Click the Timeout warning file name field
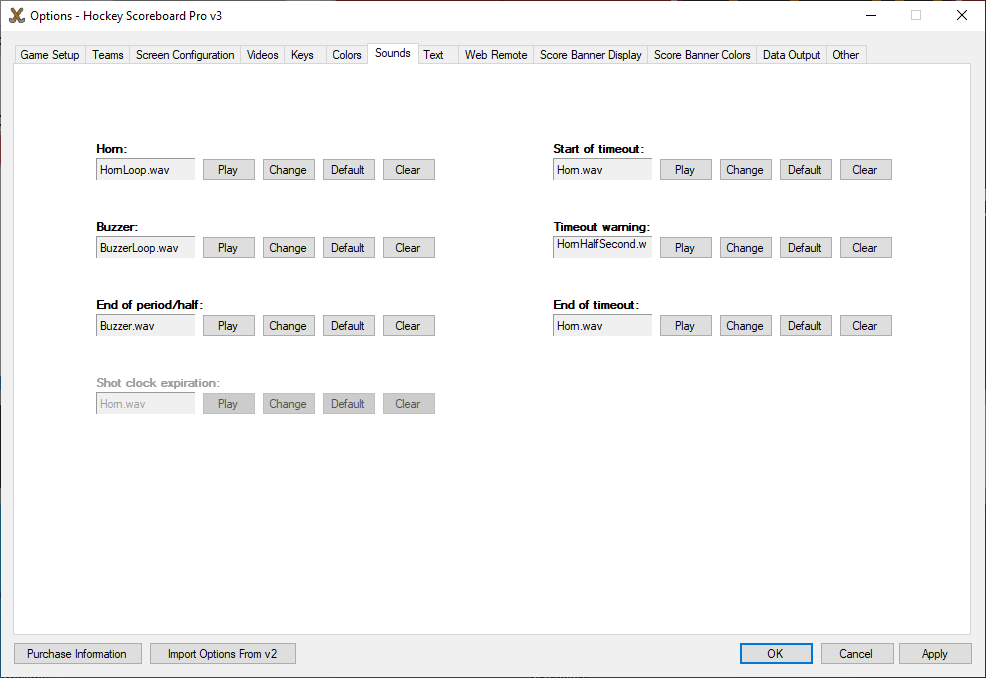Screen dimensions: 986x678 (602, 246)
